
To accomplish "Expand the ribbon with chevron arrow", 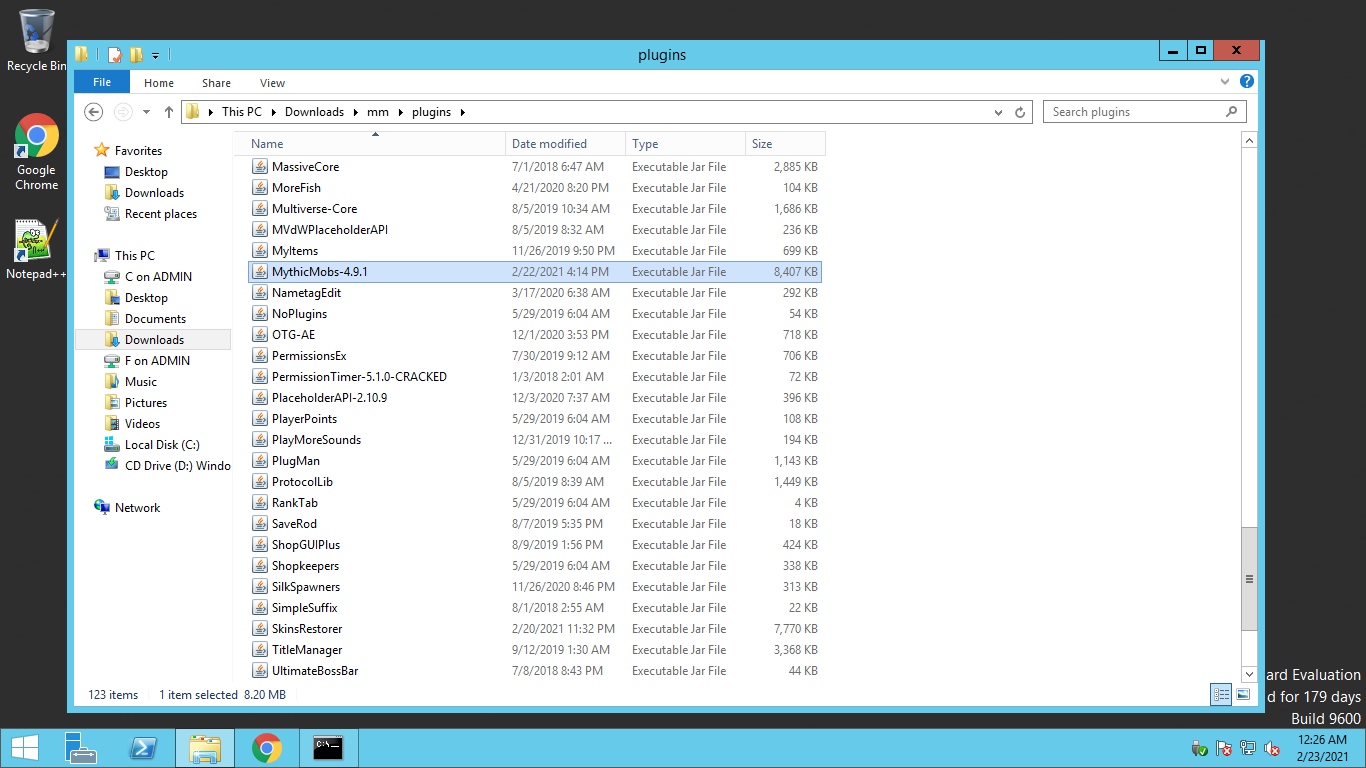I will pos(1225,82).
